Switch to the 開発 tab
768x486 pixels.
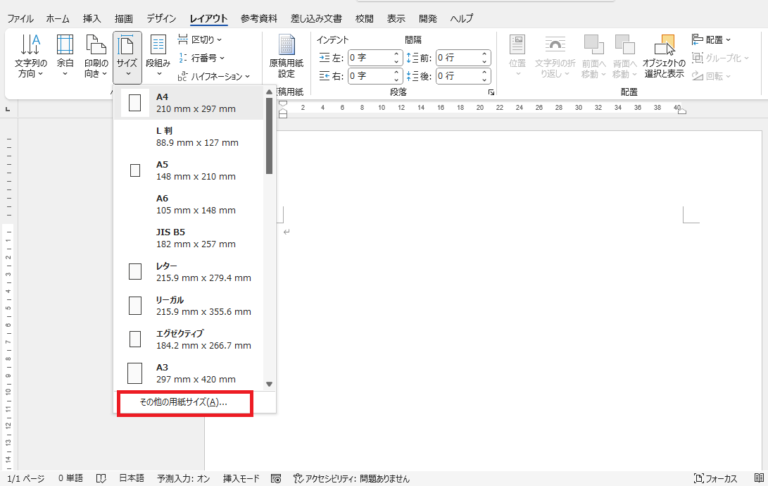(428, 19)
